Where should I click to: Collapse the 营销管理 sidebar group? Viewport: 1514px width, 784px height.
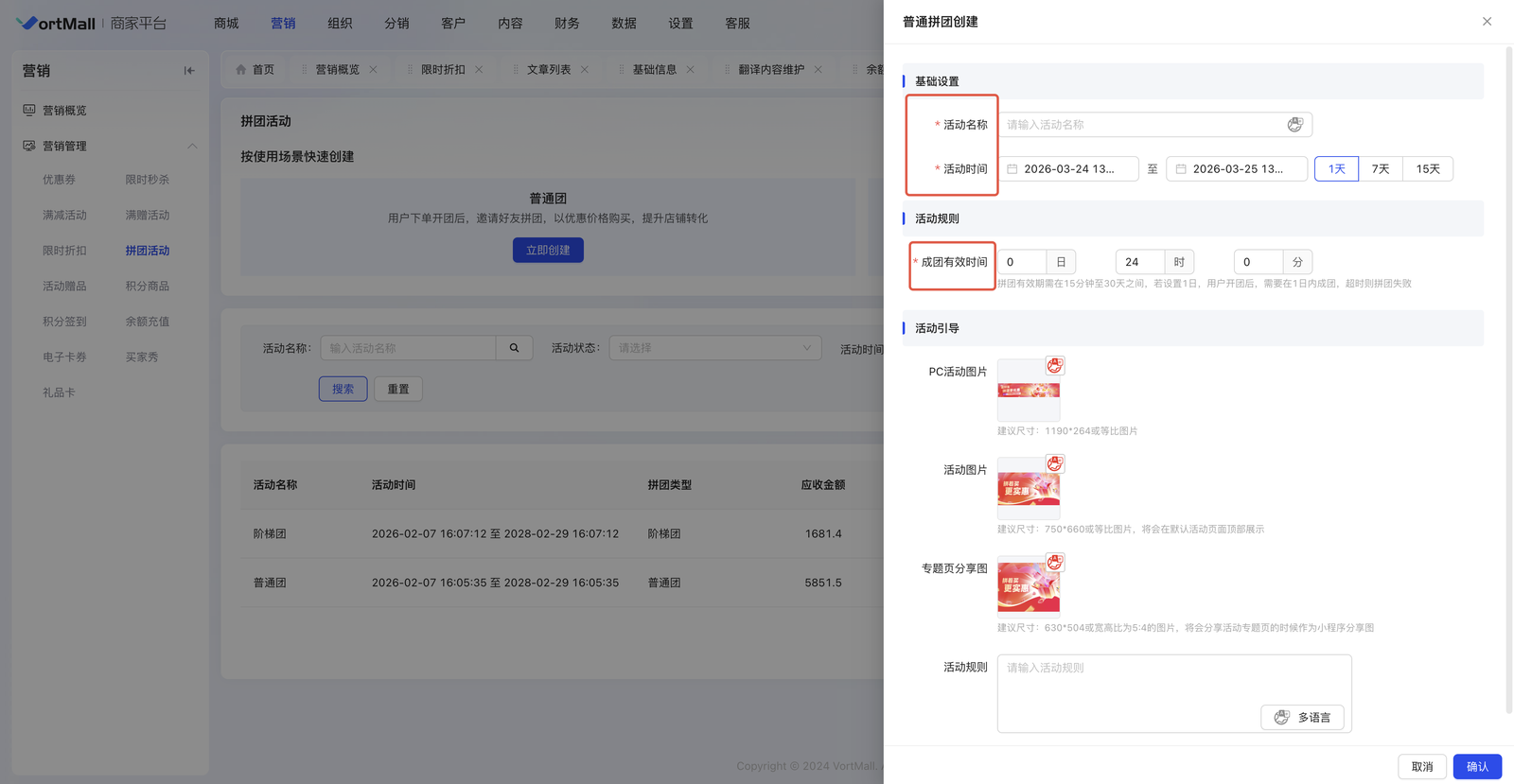[192, 147]
